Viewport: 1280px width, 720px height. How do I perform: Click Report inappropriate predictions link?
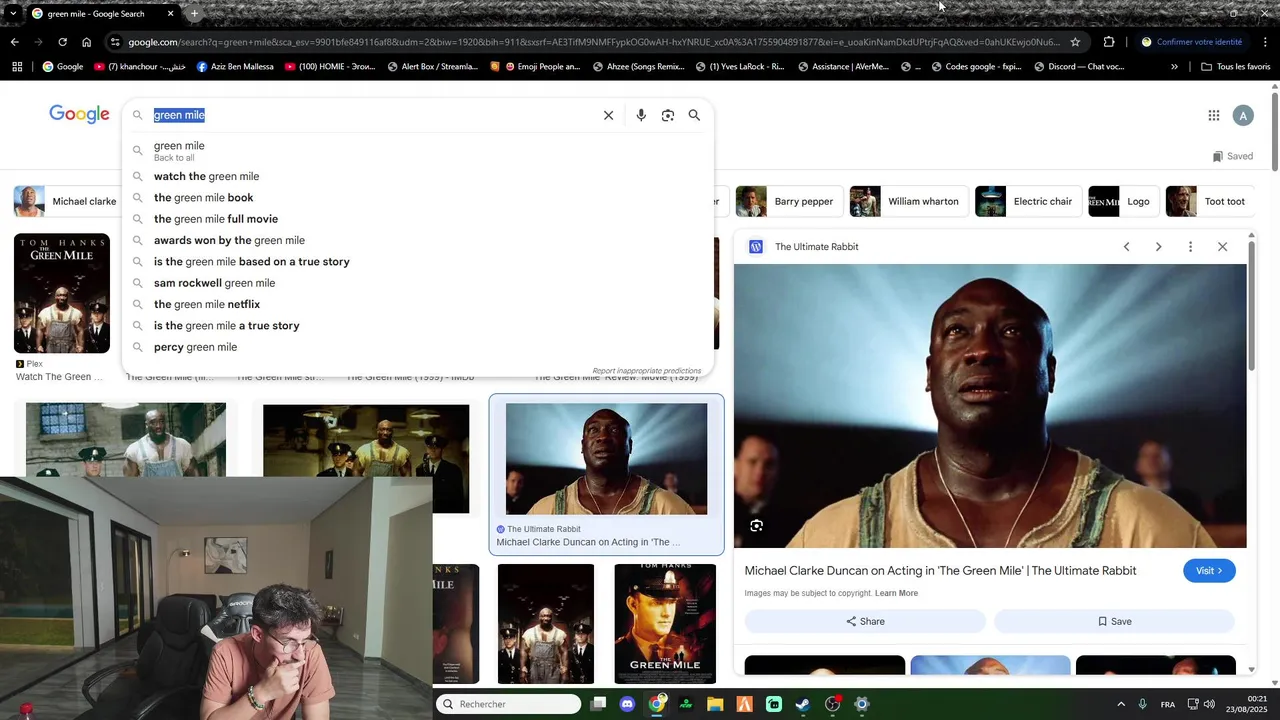pos(647,371)
